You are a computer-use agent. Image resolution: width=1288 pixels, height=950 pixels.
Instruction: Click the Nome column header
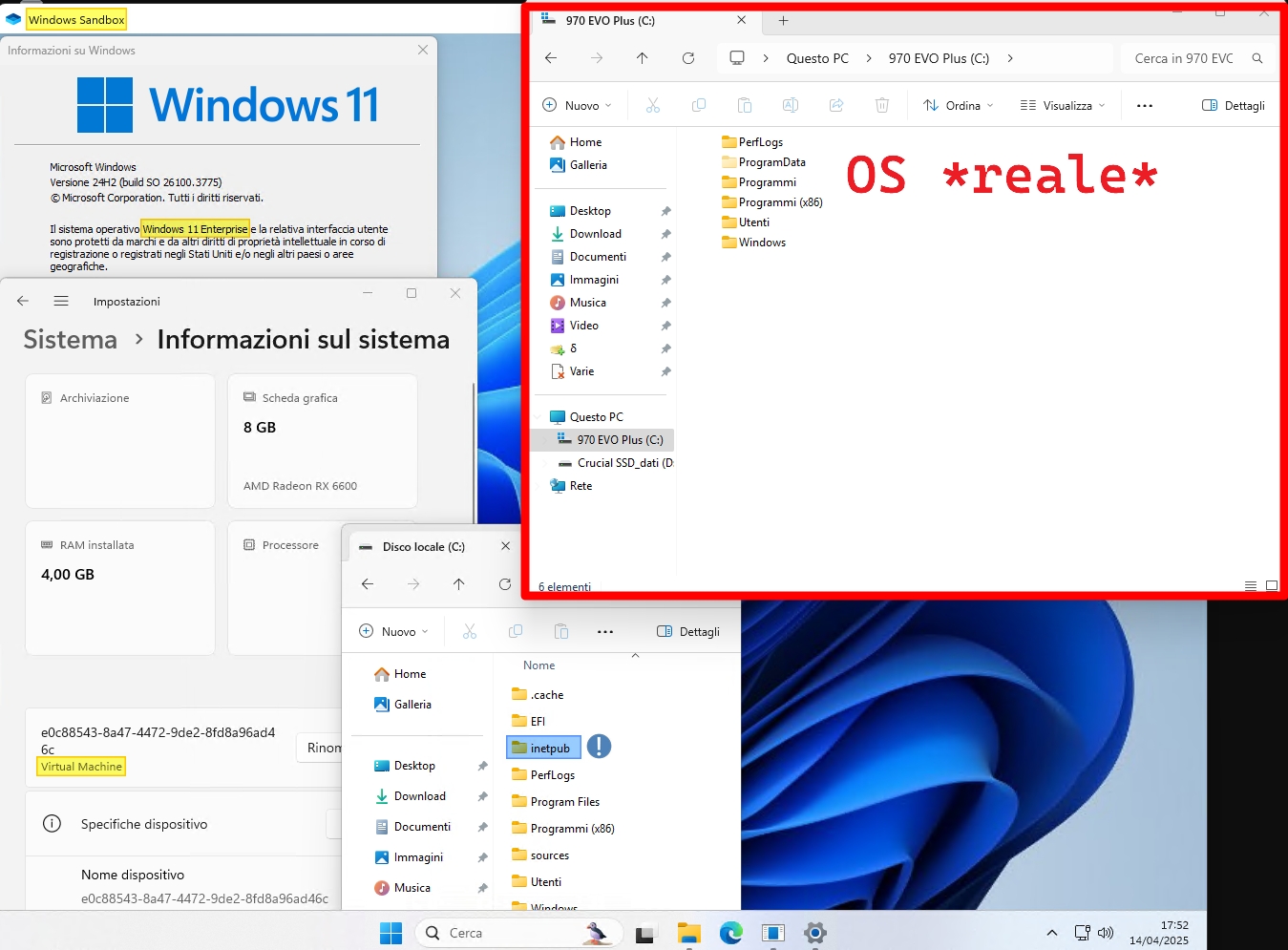[x=538, y=665]
